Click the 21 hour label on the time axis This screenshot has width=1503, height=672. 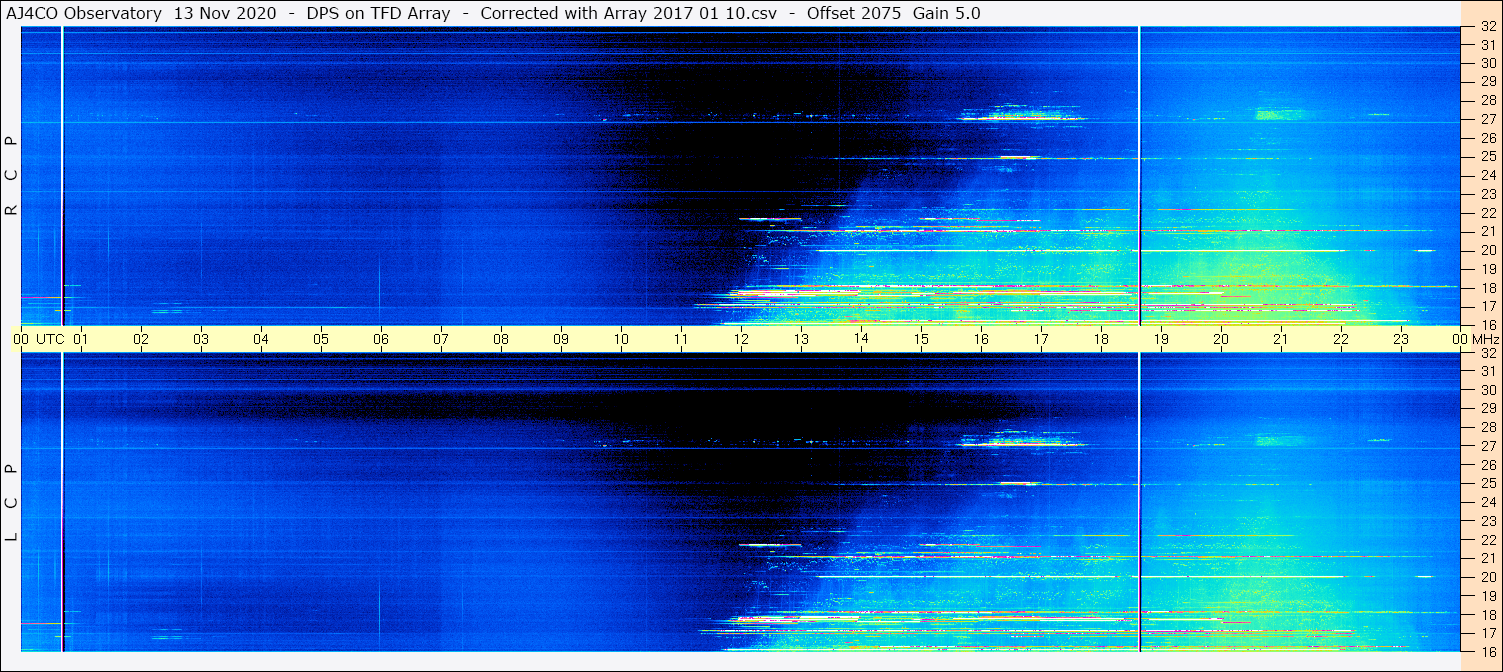click(x=1281, y=339)
